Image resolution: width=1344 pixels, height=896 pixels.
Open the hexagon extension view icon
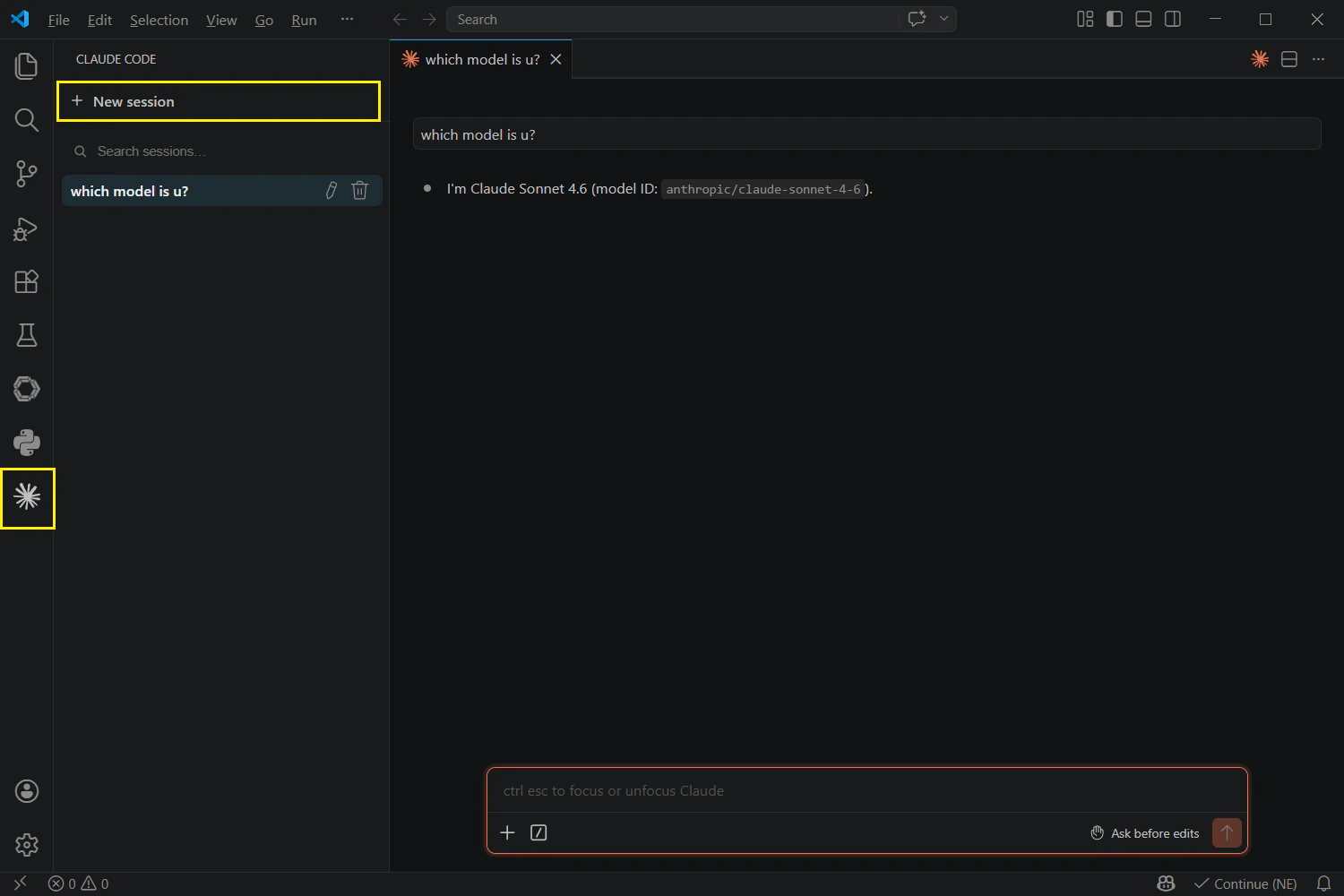point(27,389)
